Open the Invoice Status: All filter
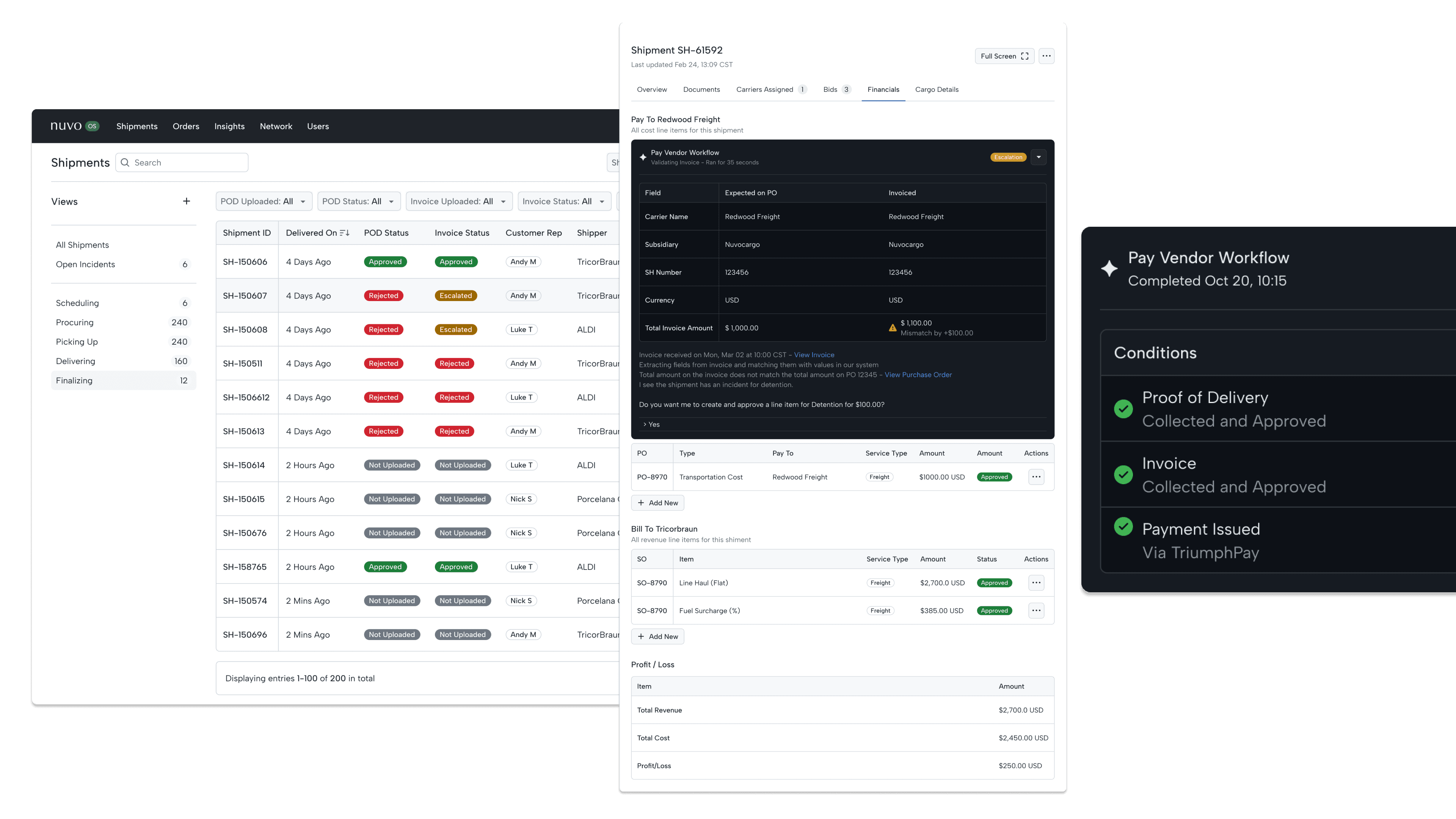Viewport: 1456px width, 819px height. click(x=564, y=201)
